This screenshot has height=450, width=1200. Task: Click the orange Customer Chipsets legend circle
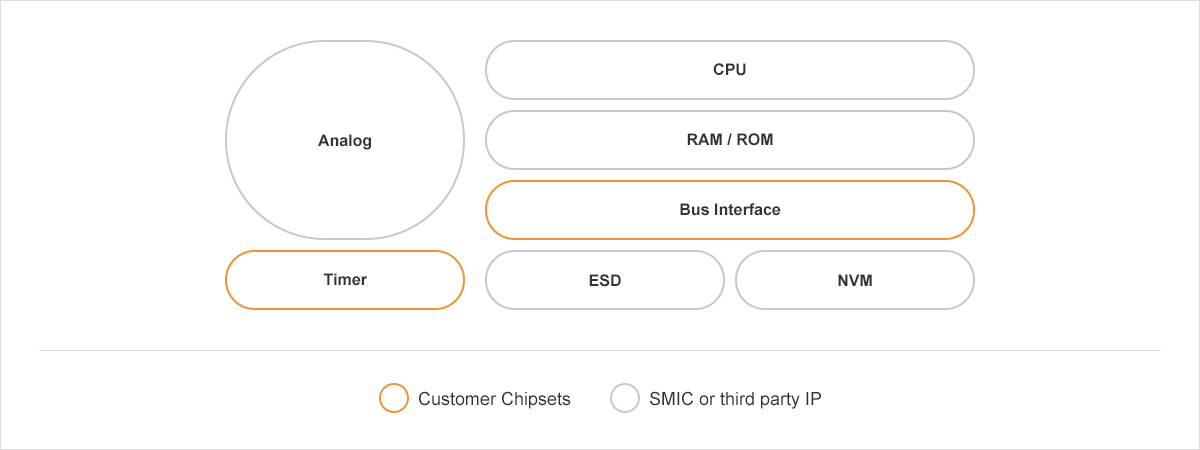pyautogui.click(x=394, y=398)
